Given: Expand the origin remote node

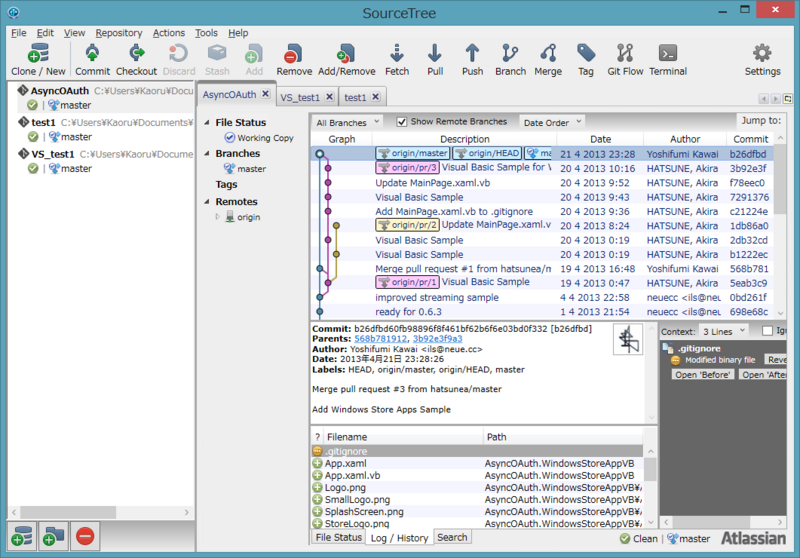Looking at the screenshot, I should coord(218,217).
